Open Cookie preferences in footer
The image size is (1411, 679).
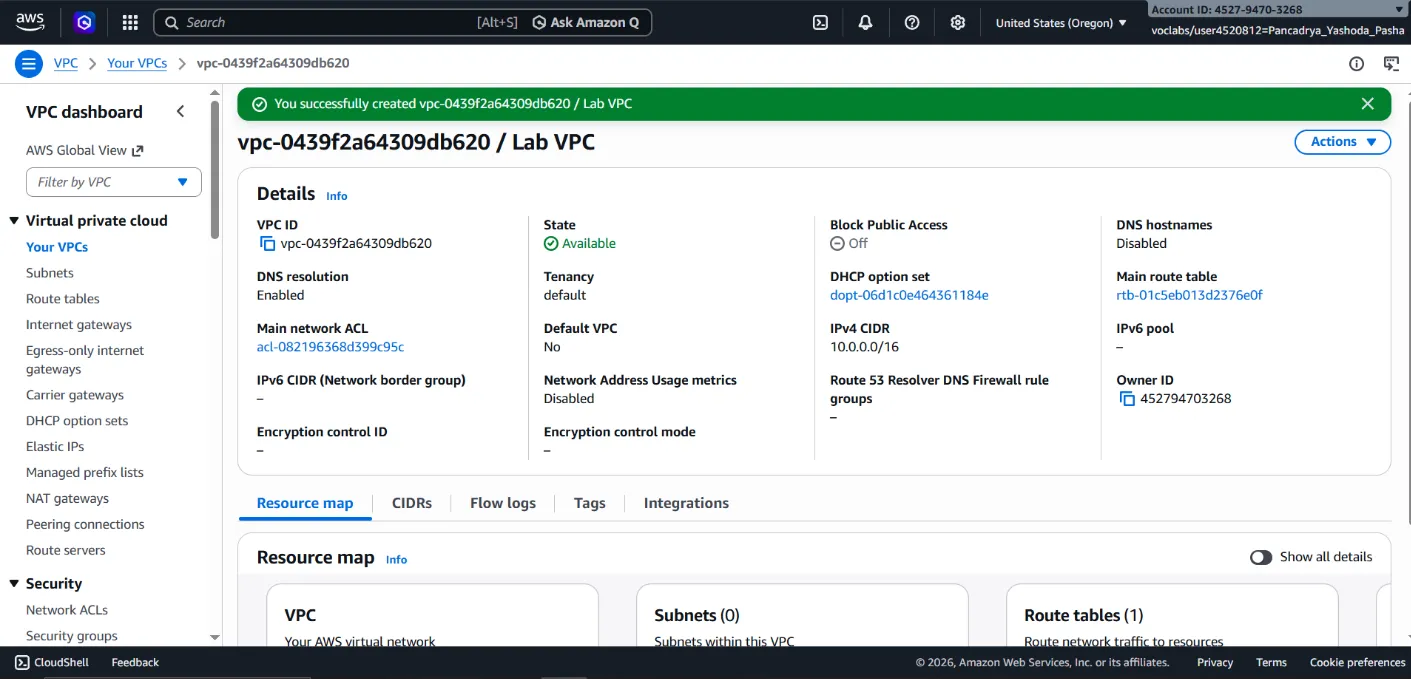tap(1357, 662)
